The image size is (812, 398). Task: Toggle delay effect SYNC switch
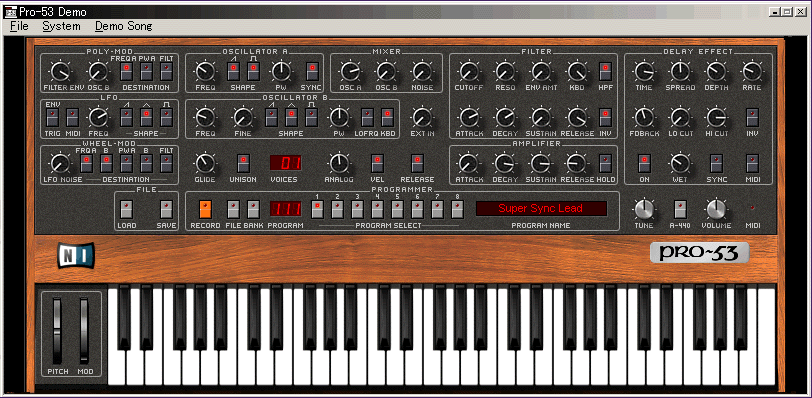coord(716,163)
